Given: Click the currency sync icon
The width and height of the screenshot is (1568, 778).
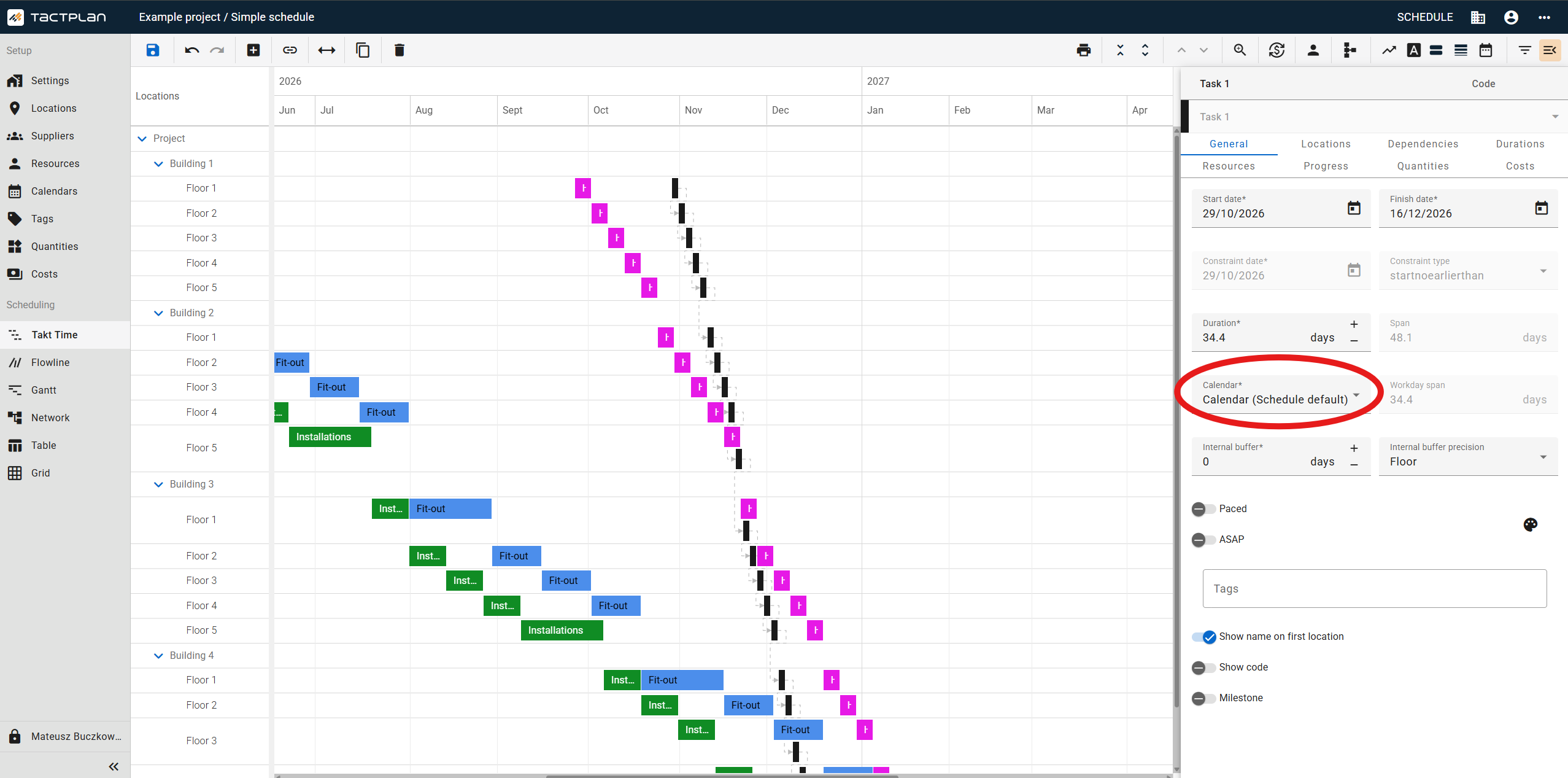Looking at the screenshot, I should coord(1277,50).
